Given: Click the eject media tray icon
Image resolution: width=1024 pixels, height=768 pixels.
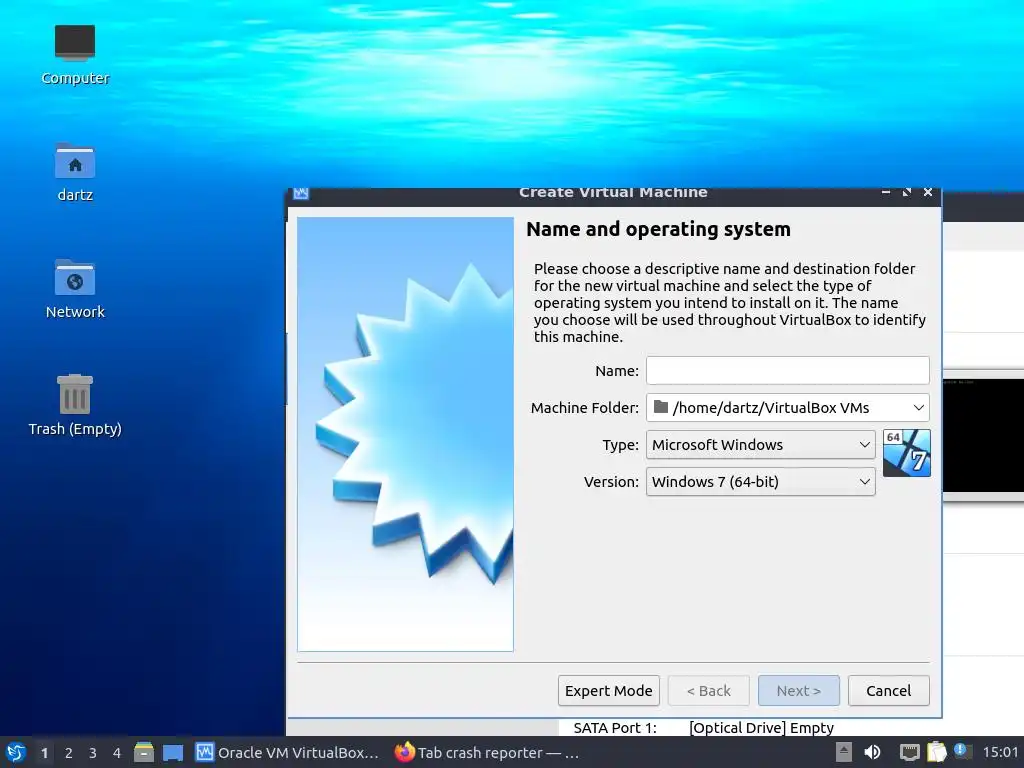Looking at the screenshot, I should (x=844, y=752).
